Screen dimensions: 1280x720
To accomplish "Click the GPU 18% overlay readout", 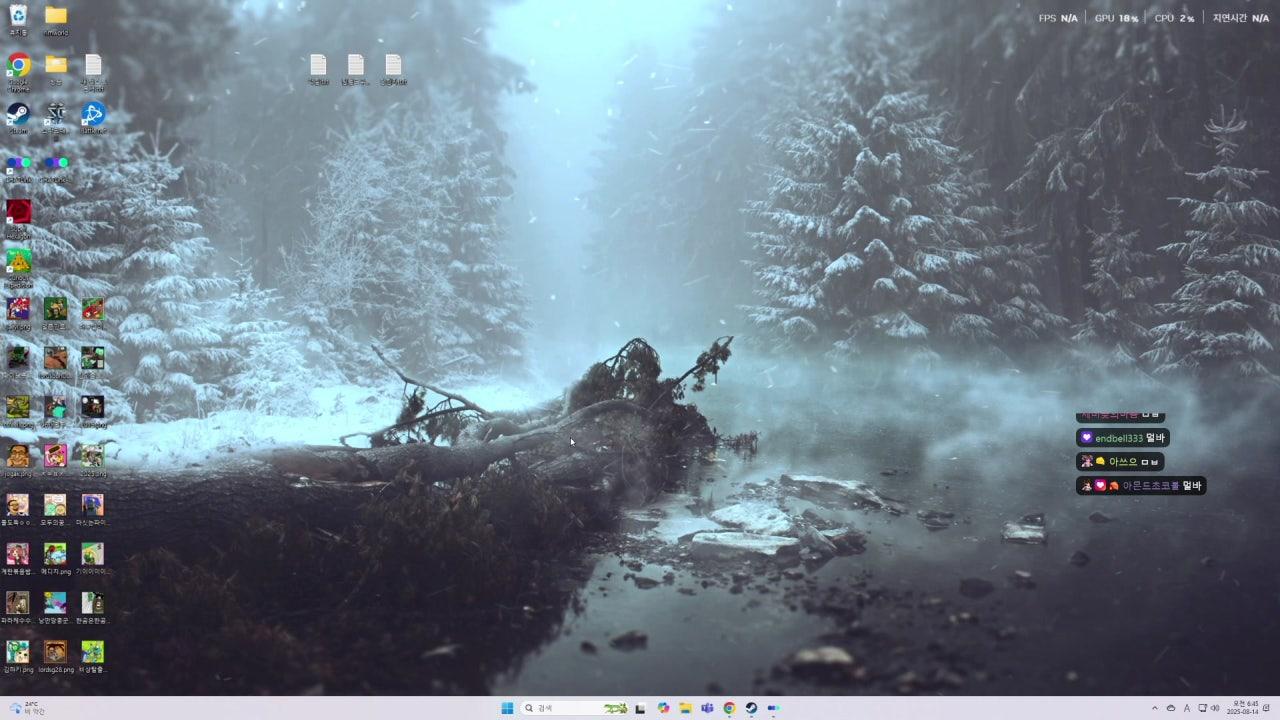I will pos(1116,18).
